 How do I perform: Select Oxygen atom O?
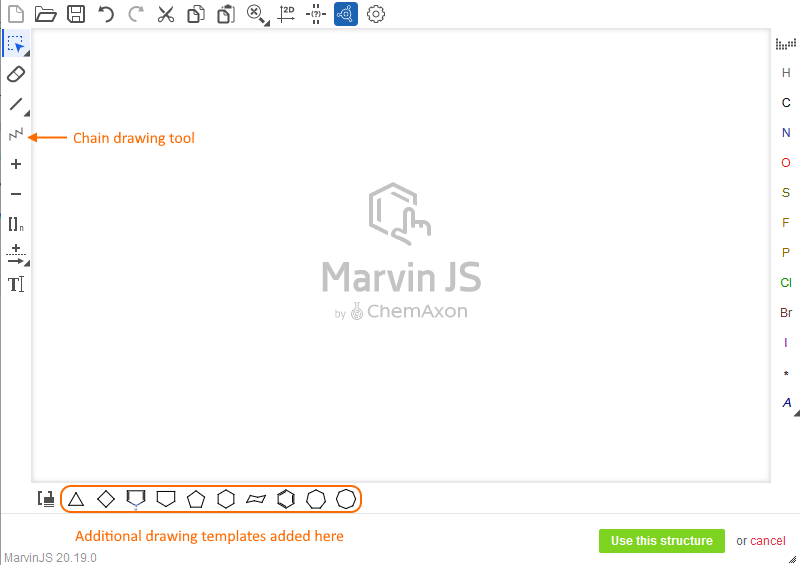[x=786, y=163]
